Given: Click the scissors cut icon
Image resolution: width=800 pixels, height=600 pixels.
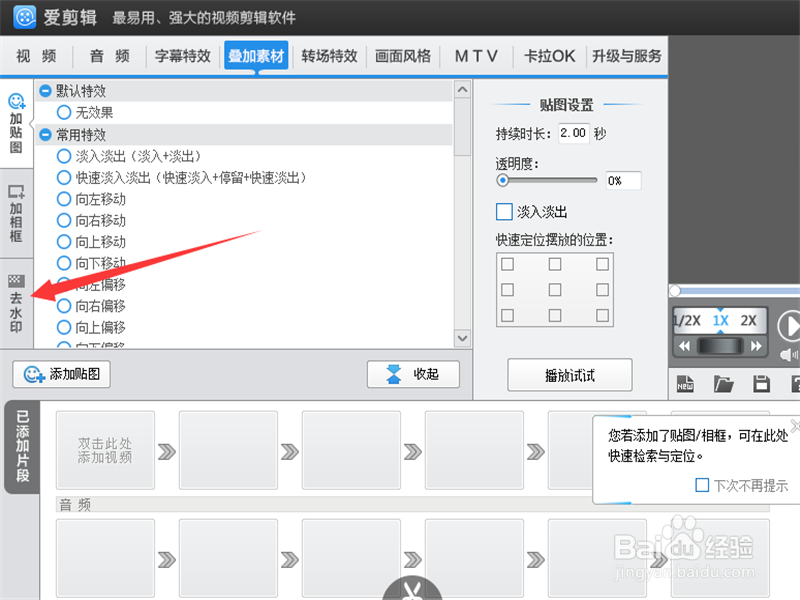Looking at the screenshot, I should tap(412, 588).
